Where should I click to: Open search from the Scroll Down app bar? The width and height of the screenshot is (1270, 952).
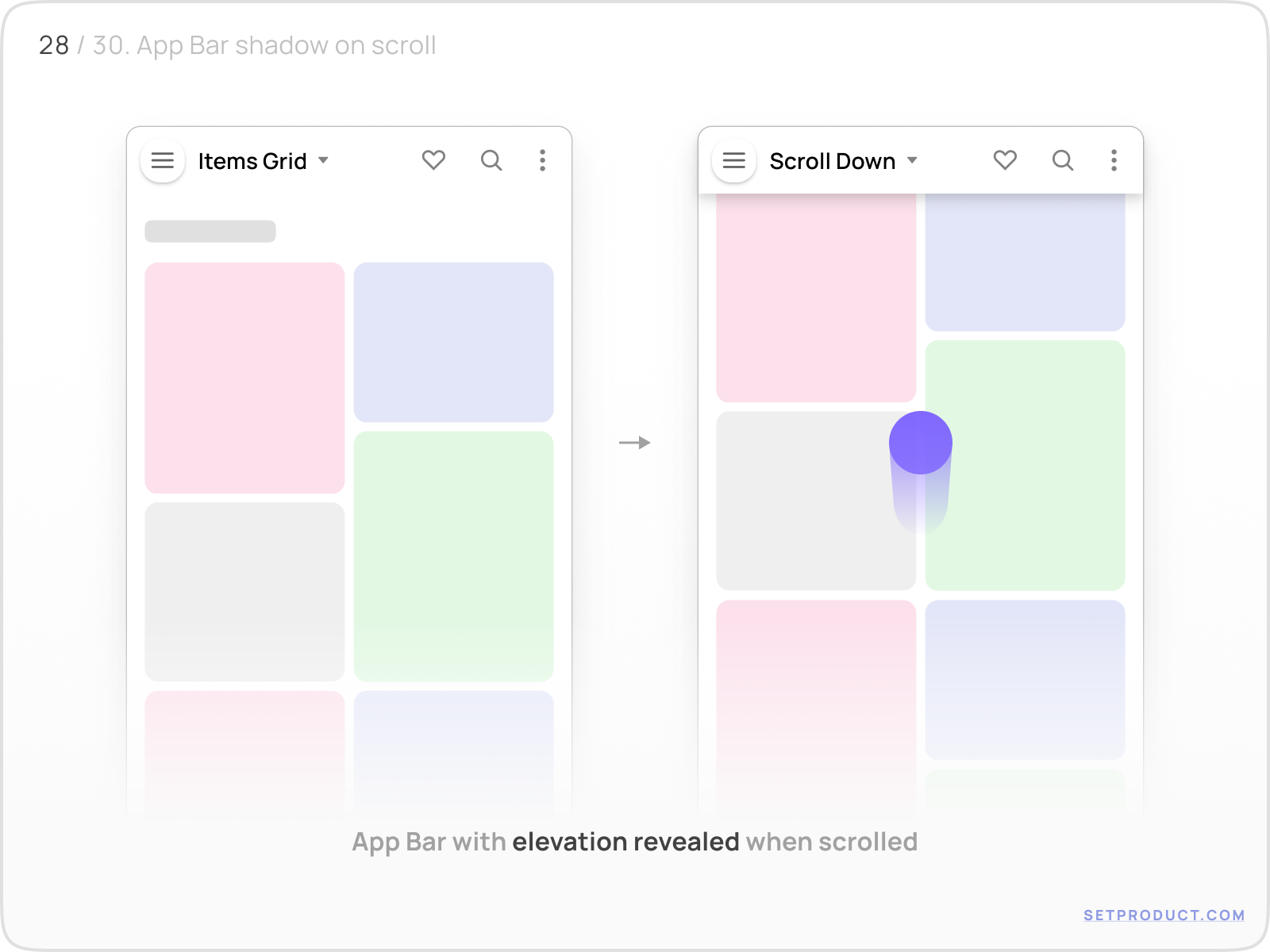pyautogui.click(x=1063, y=160)
